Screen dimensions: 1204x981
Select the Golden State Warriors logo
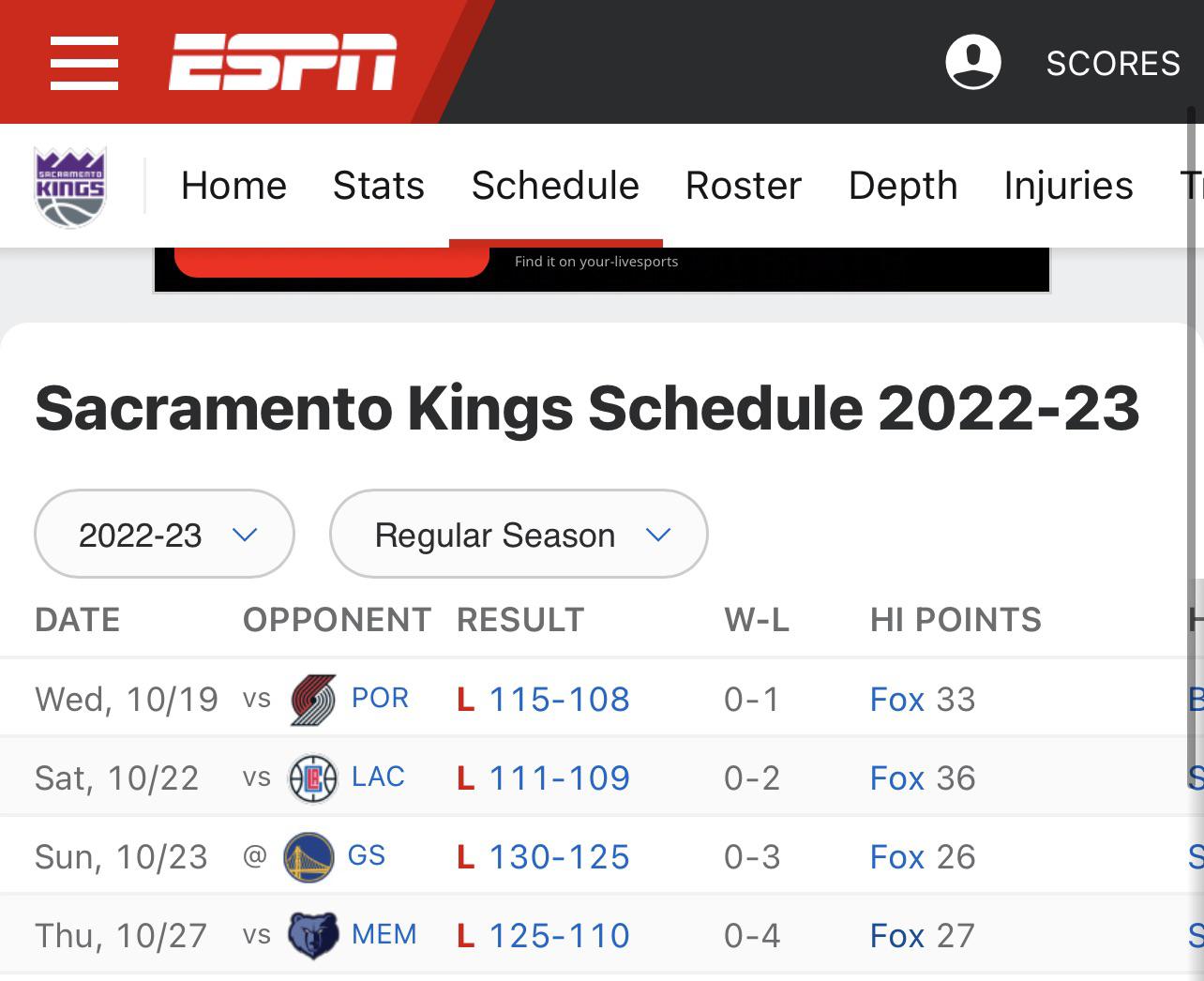[309, 854]
